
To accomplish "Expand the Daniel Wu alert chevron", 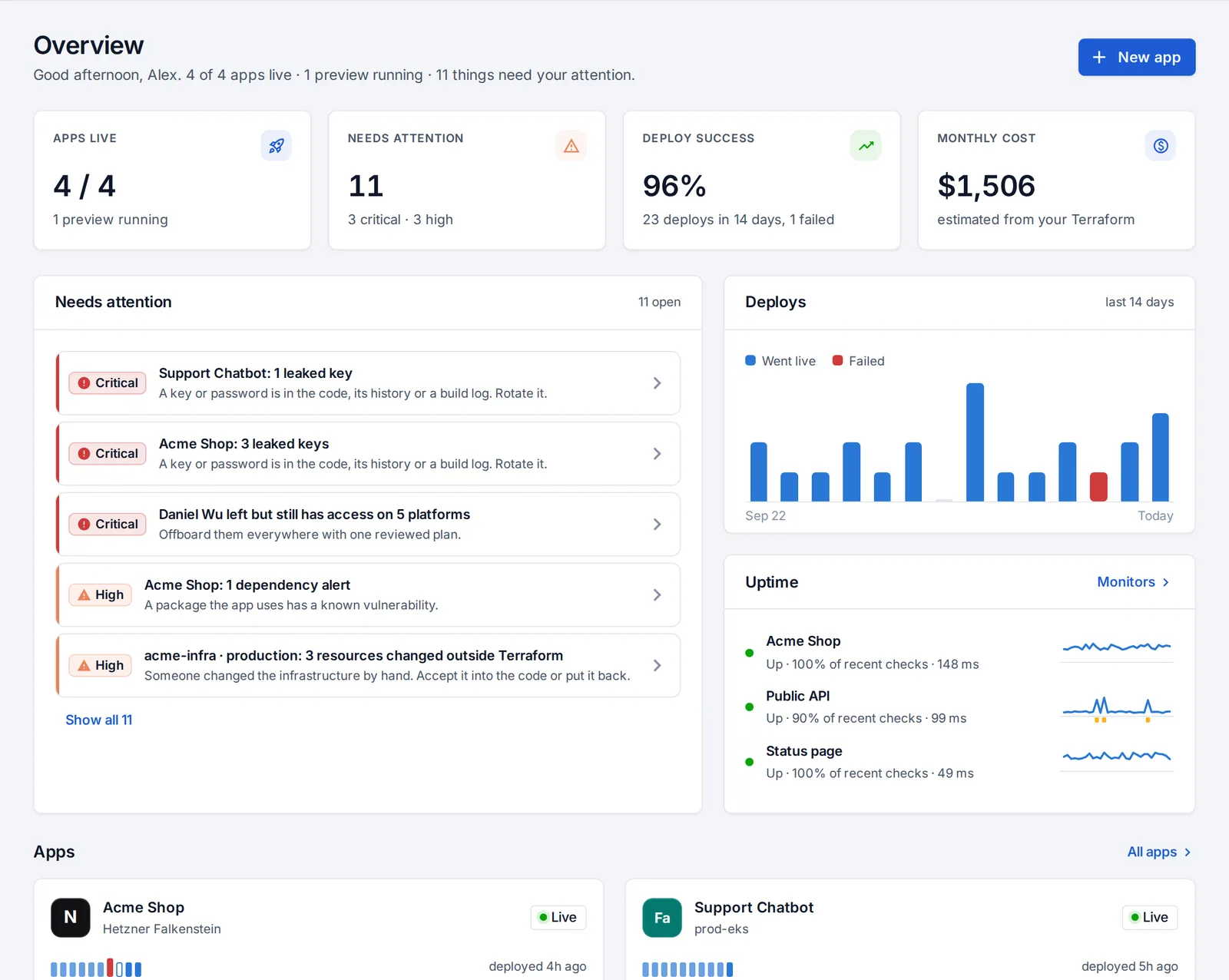I will pyautogui.click(x=657, y=525).
